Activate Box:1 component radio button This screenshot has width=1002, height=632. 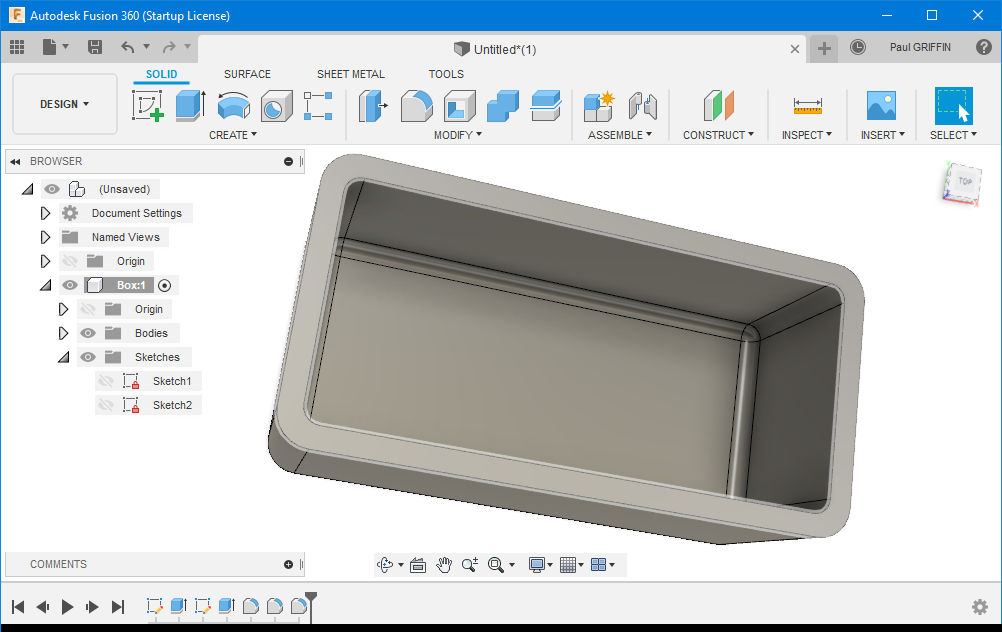point(164,285)
